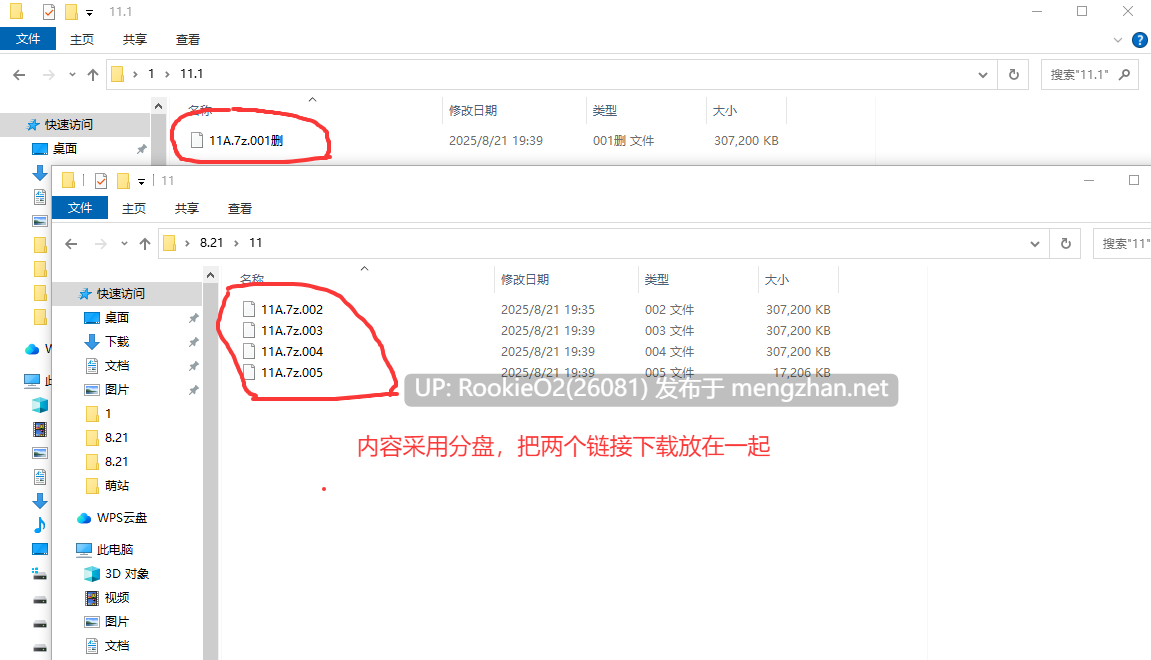This screenshot has width=1151, height=660.
Task: Click the pin next to 下载 in 11 window
Action: [194, 342]
